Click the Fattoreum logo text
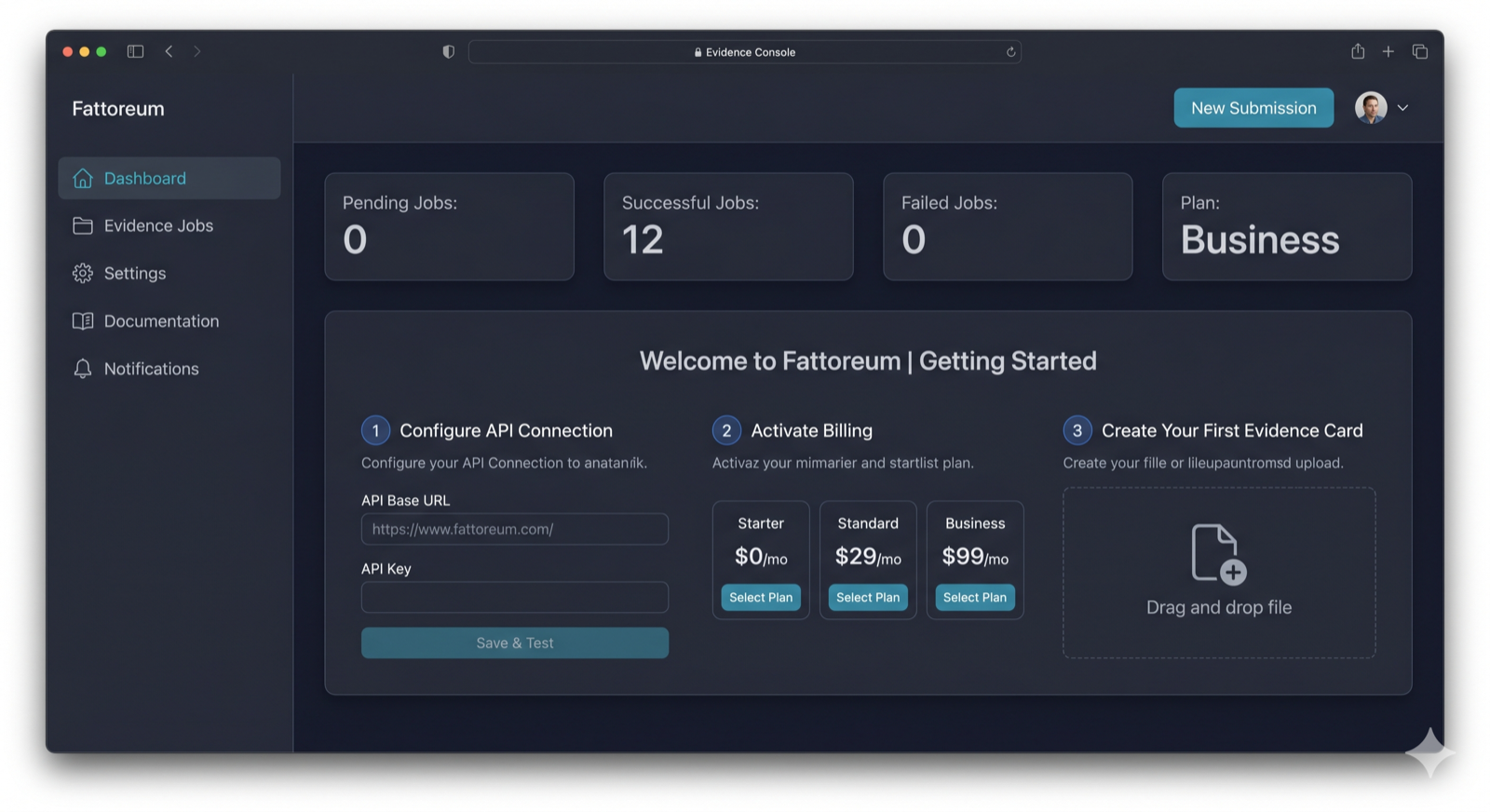Screen dimensions: 1490x812 click(118, 108)
